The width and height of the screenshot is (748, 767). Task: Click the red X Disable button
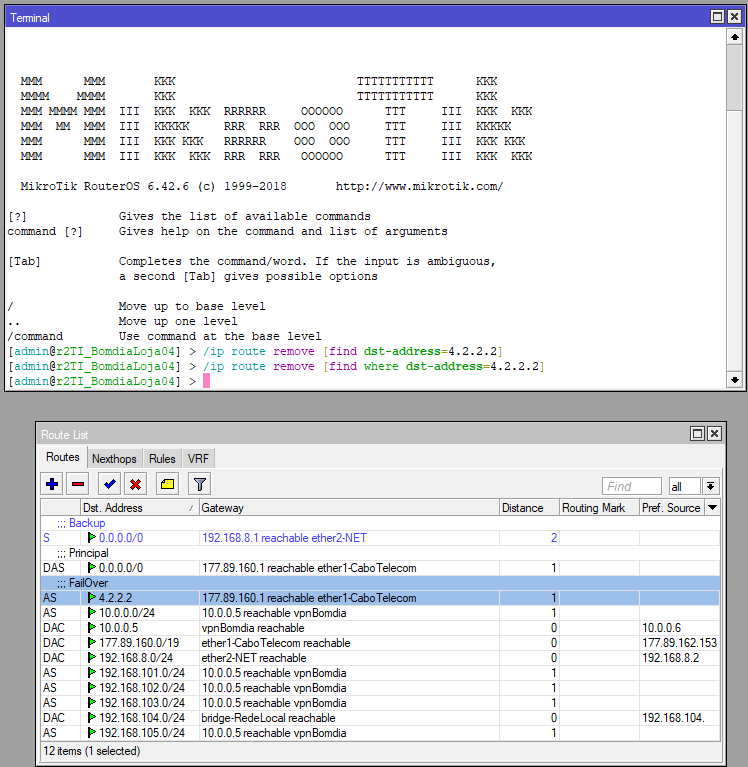coord(135,484)
